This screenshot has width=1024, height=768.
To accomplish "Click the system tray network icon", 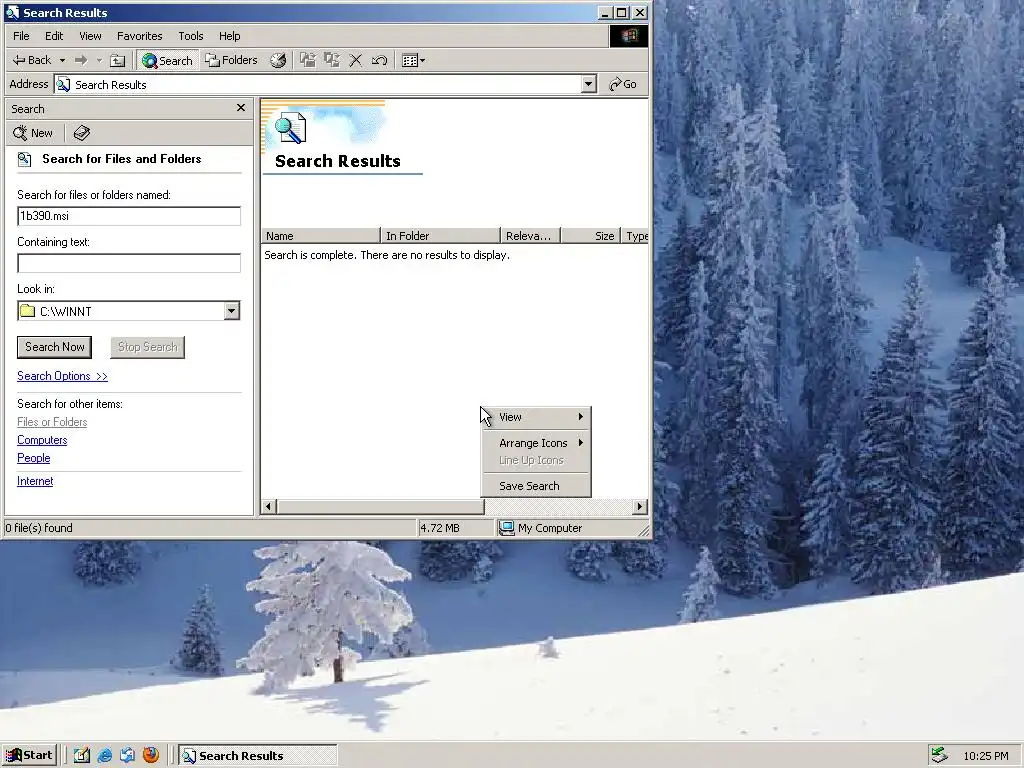I will (940, 755).
